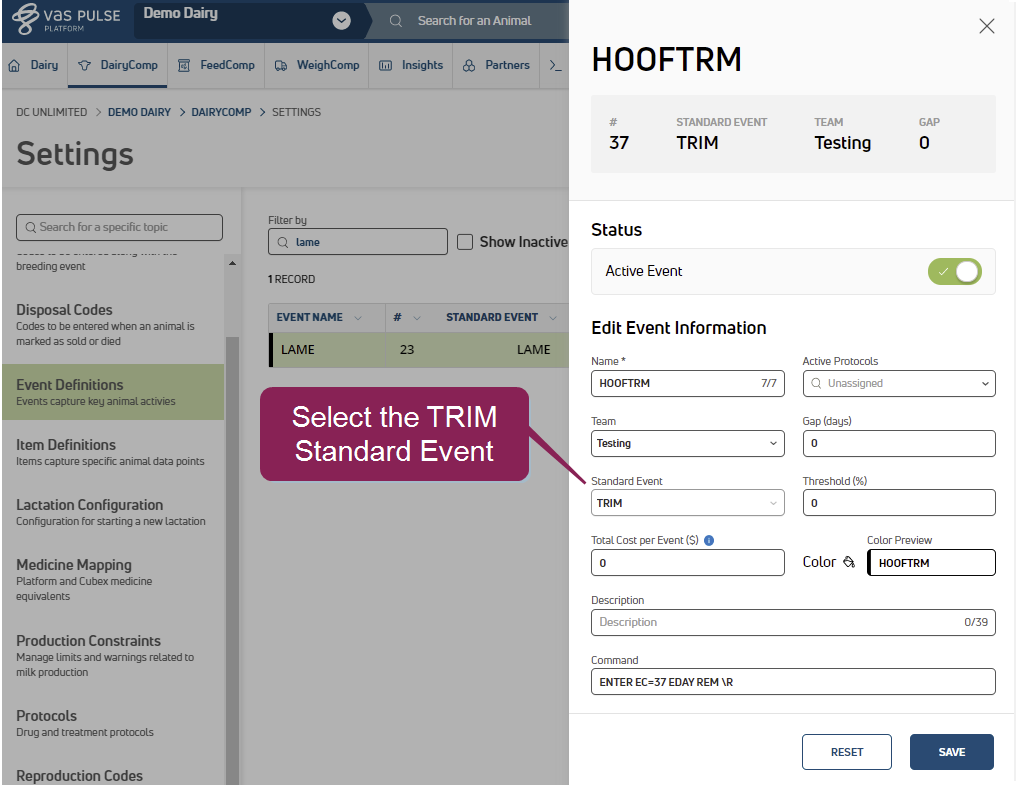1018x785 pixels.
Task: Toggle the Active Event switch
Action: pos(954,271)
